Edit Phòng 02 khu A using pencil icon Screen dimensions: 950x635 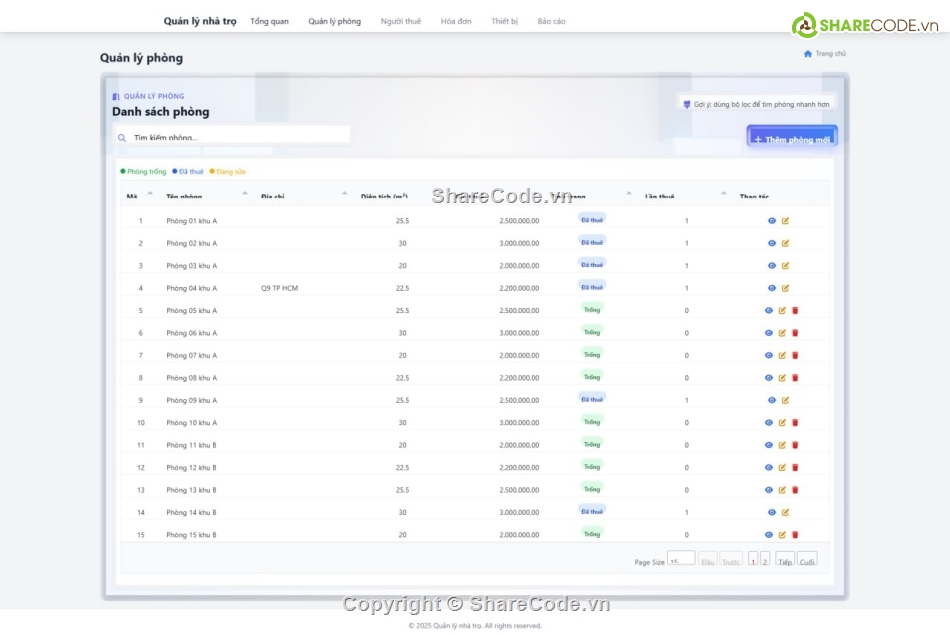[783, 242]
